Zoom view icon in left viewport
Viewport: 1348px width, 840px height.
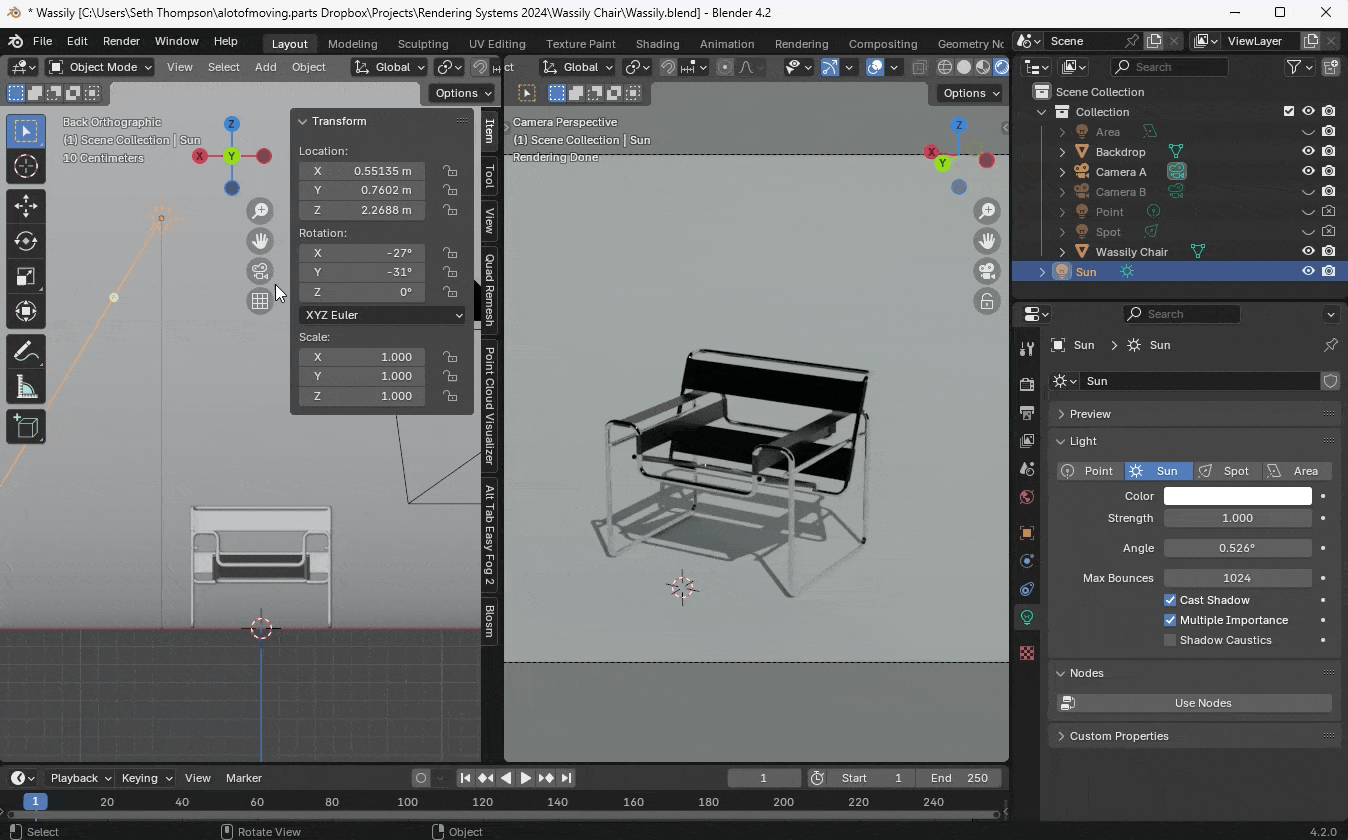tap(260, 211)
